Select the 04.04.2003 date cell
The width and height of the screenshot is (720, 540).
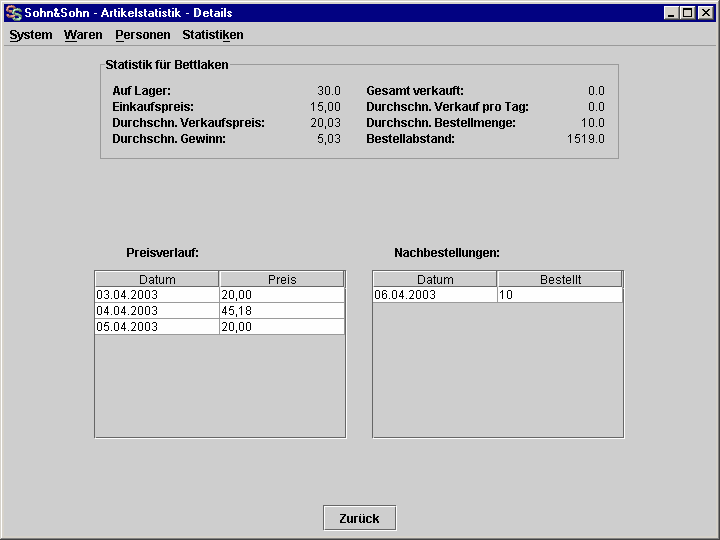point(157,311)
